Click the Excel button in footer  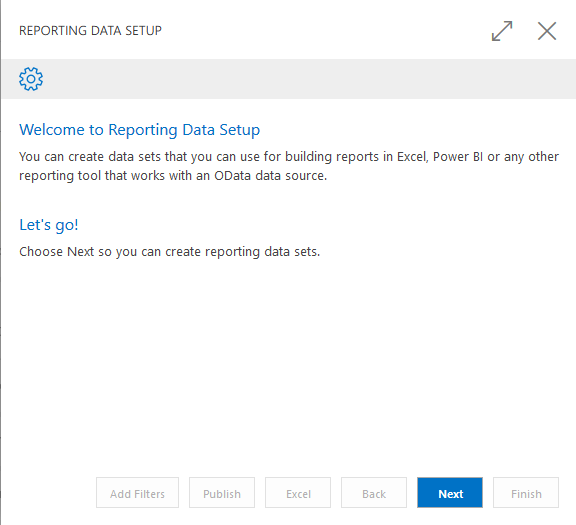[298, 493]
